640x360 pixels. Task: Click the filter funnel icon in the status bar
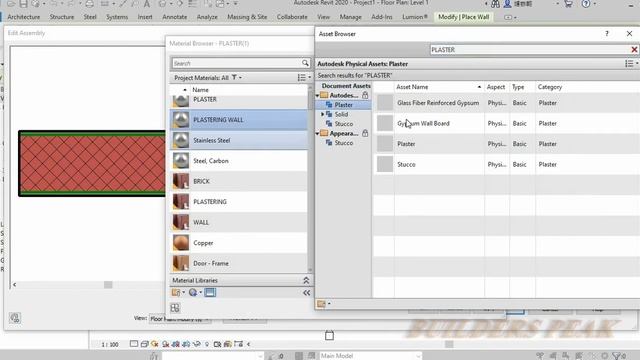(617, 356)
